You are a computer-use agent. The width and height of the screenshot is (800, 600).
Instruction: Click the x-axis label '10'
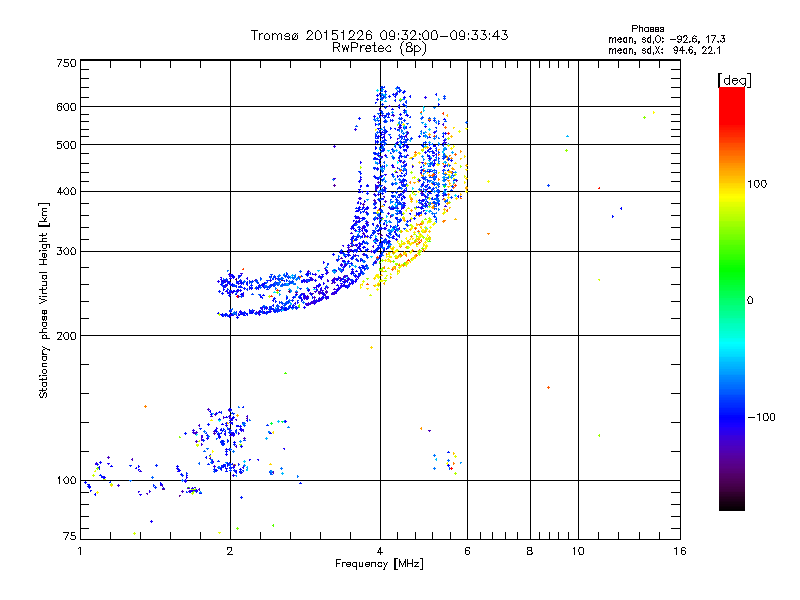pyautogui.click(x=578, y=551)
